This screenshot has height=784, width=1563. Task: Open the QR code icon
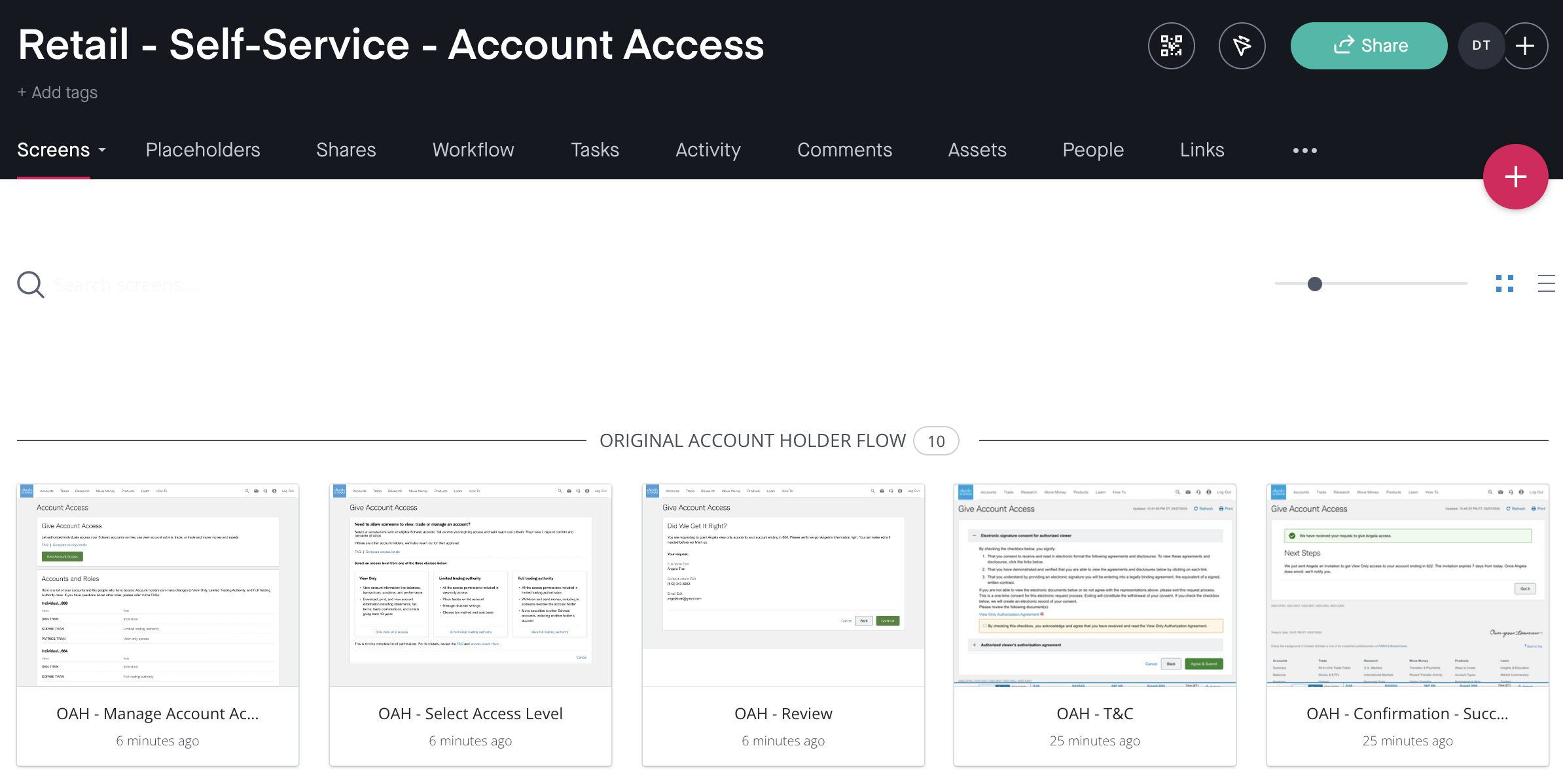[x=1171, y=46]
